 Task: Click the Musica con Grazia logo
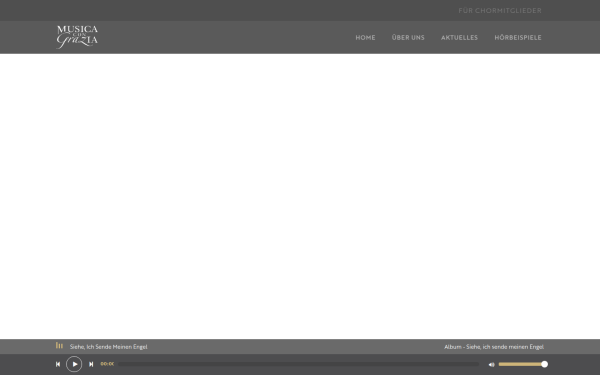77,37
